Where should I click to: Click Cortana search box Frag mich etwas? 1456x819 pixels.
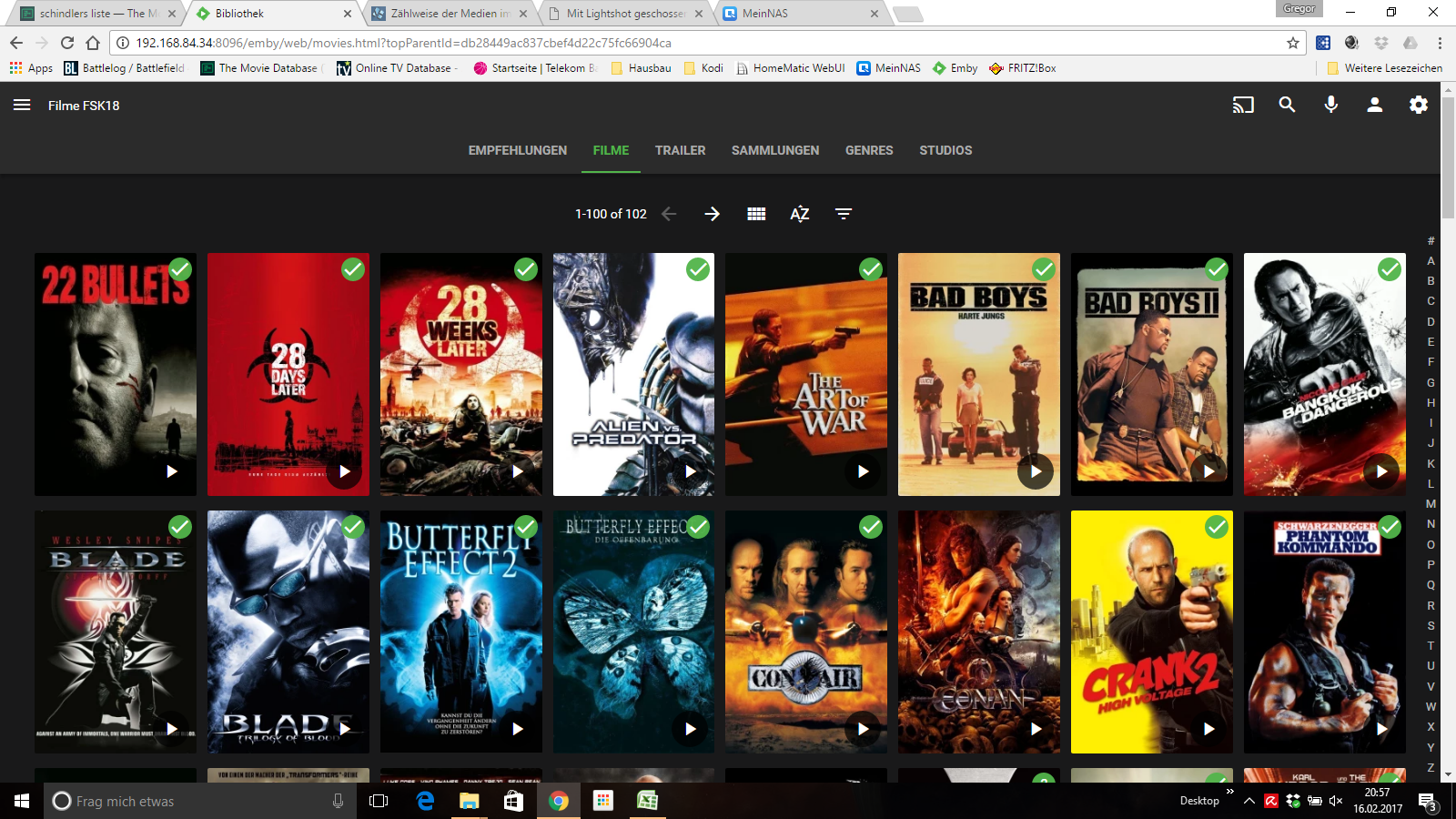(x=199, y=801)
